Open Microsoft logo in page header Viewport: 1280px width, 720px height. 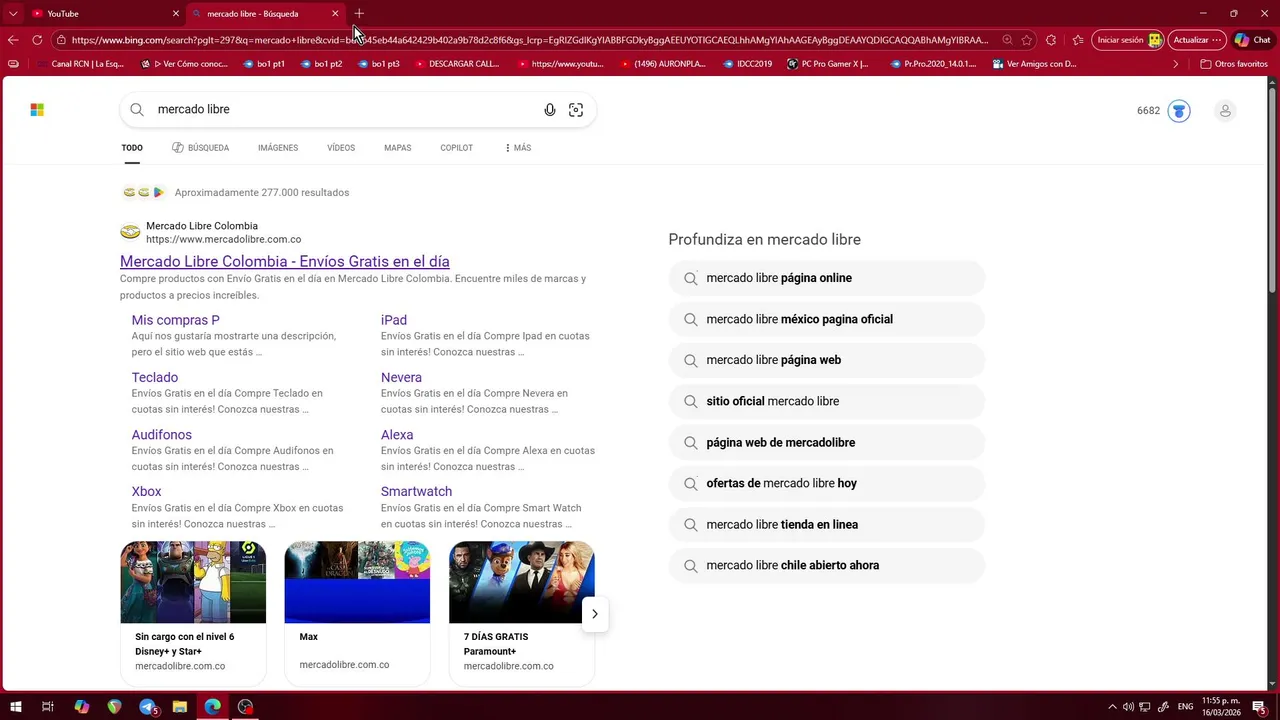click(x=37, y=110)
